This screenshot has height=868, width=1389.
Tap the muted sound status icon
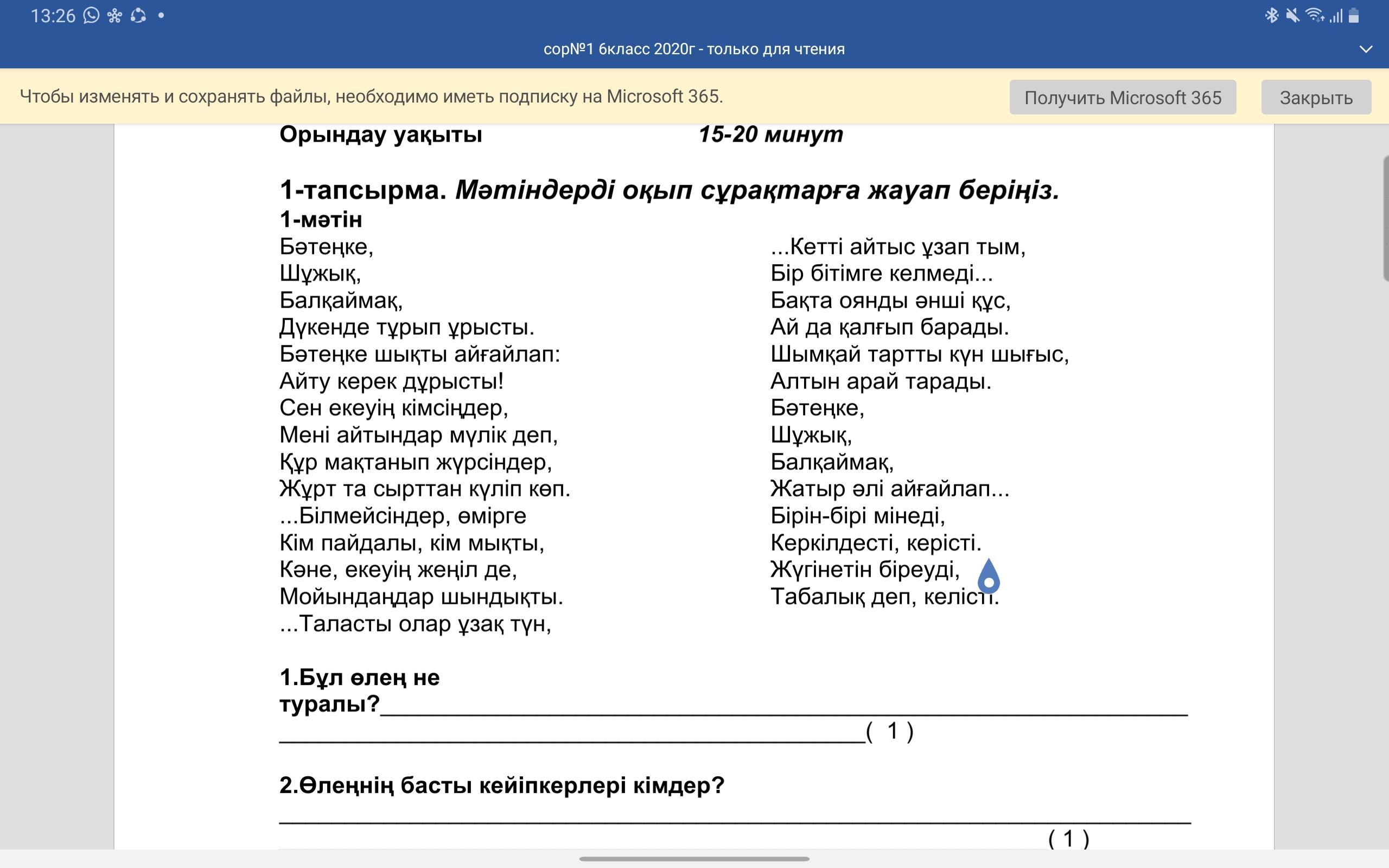point(1292,16)
